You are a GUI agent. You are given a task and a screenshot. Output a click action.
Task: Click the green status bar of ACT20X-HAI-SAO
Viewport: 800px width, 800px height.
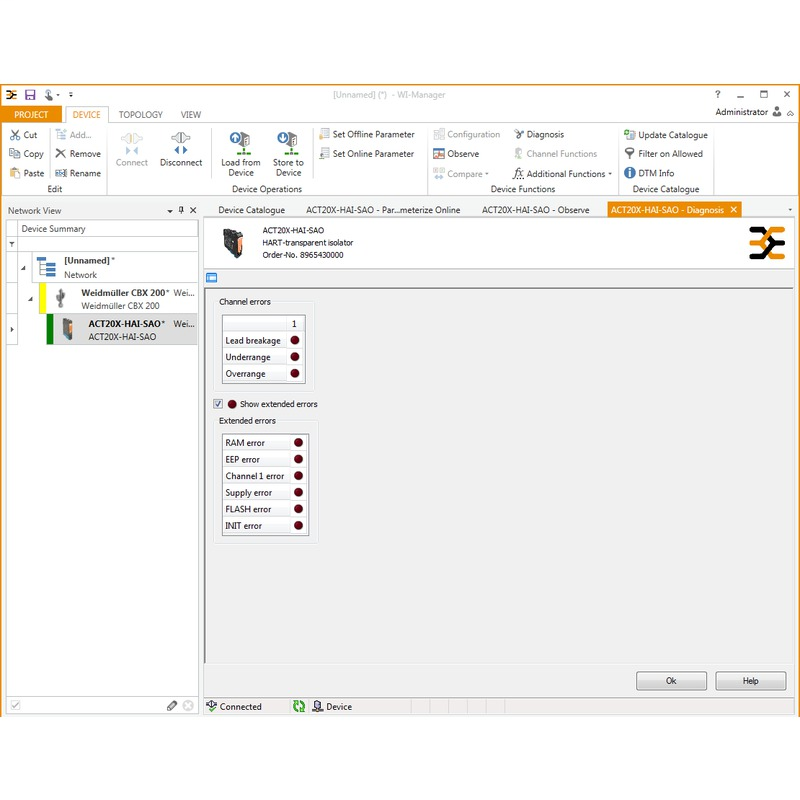pos(50,329)
